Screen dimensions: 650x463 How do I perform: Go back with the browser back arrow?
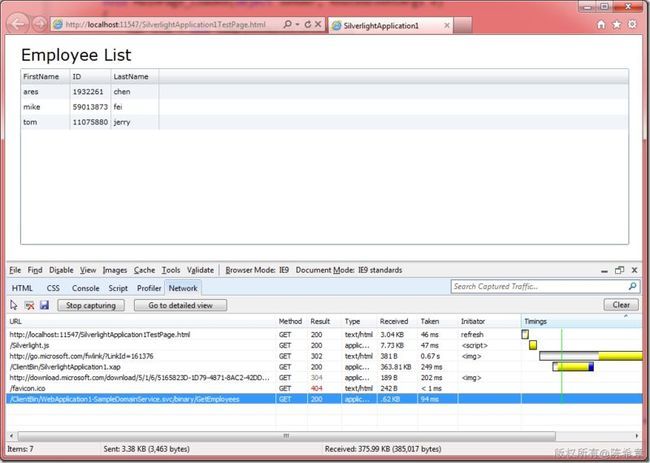click(18, 24)
